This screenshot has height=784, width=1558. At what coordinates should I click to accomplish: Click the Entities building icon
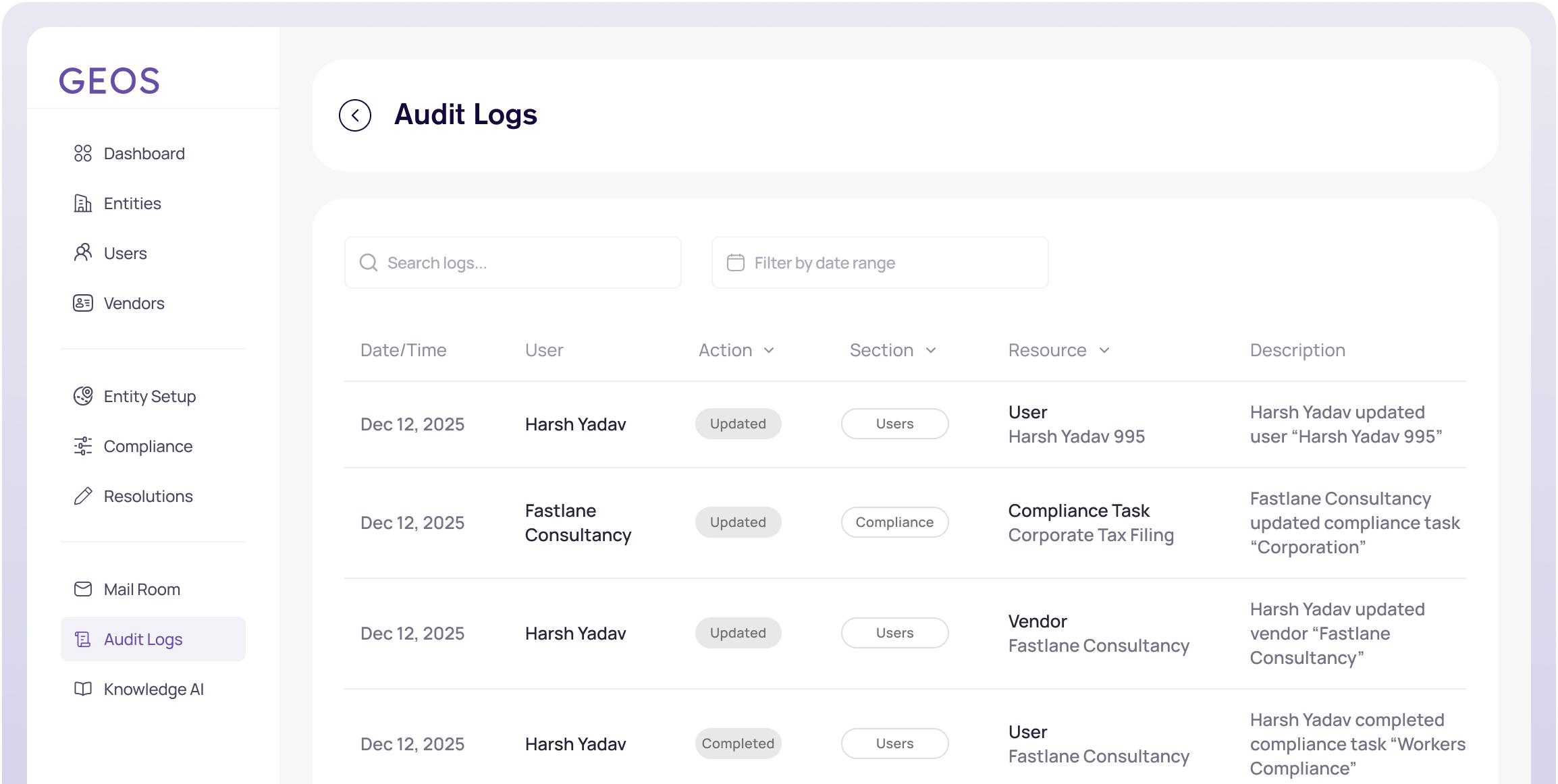pyautogui.click(x=83, y=203)
